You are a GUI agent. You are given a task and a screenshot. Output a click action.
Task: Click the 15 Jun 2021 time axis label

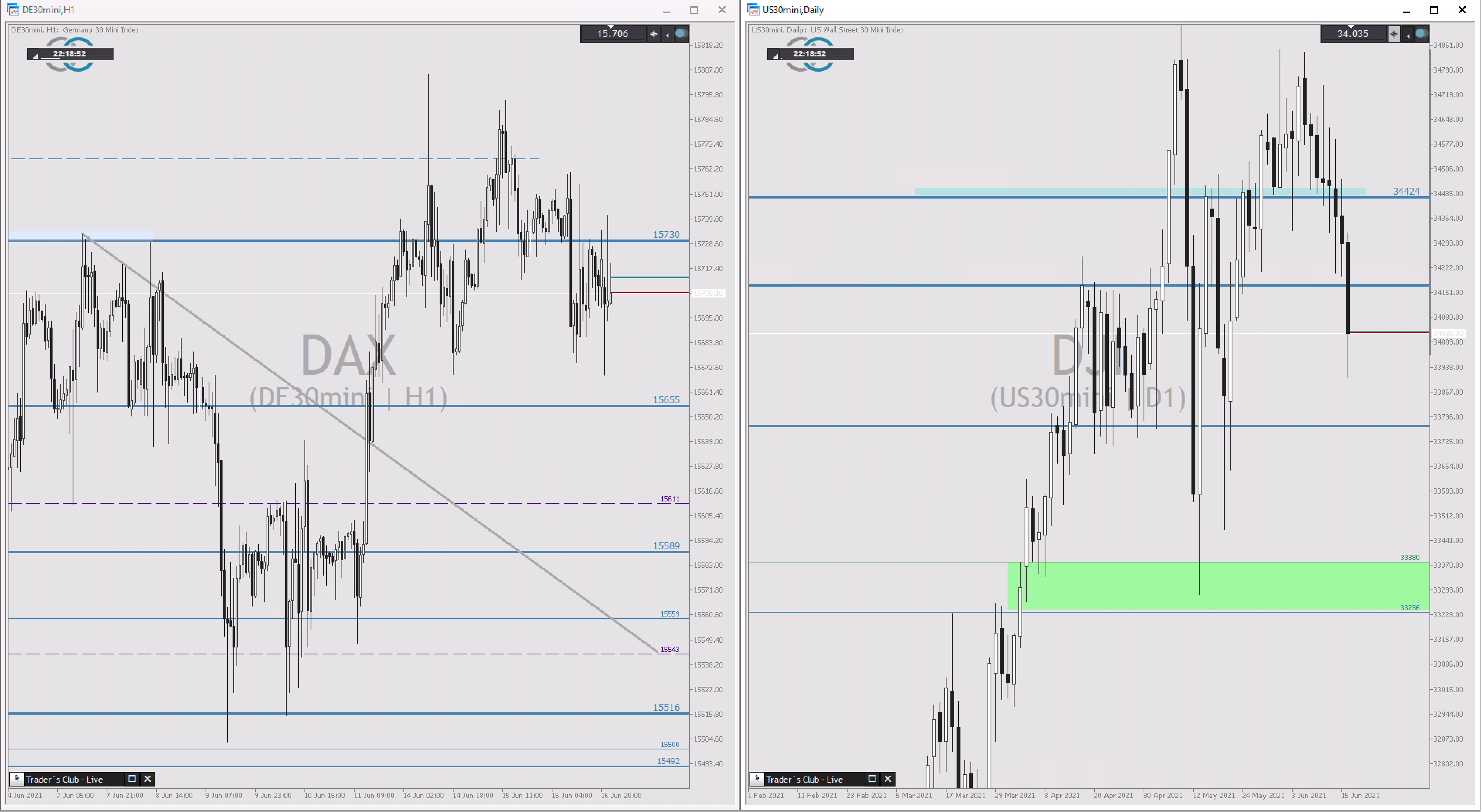[x=1360, y=795]
